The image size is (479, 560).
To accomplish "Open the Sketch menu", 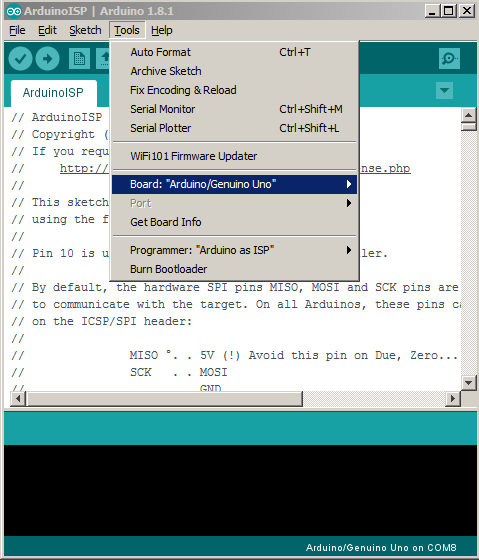I will coord(85,30).
